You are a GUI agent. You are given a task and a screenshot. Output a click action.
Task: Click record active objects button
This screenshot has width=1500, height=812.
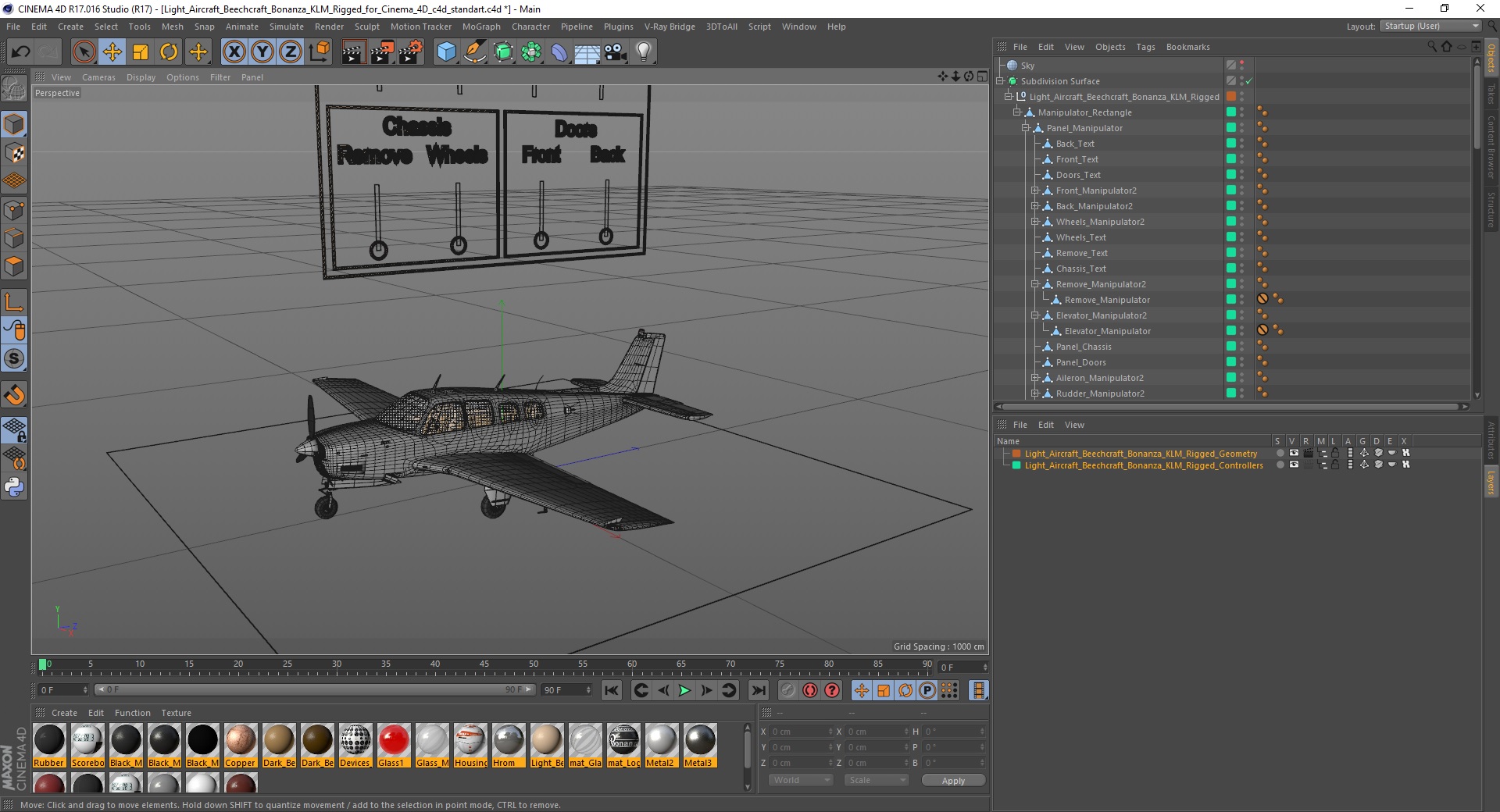(x=787, y=690)
